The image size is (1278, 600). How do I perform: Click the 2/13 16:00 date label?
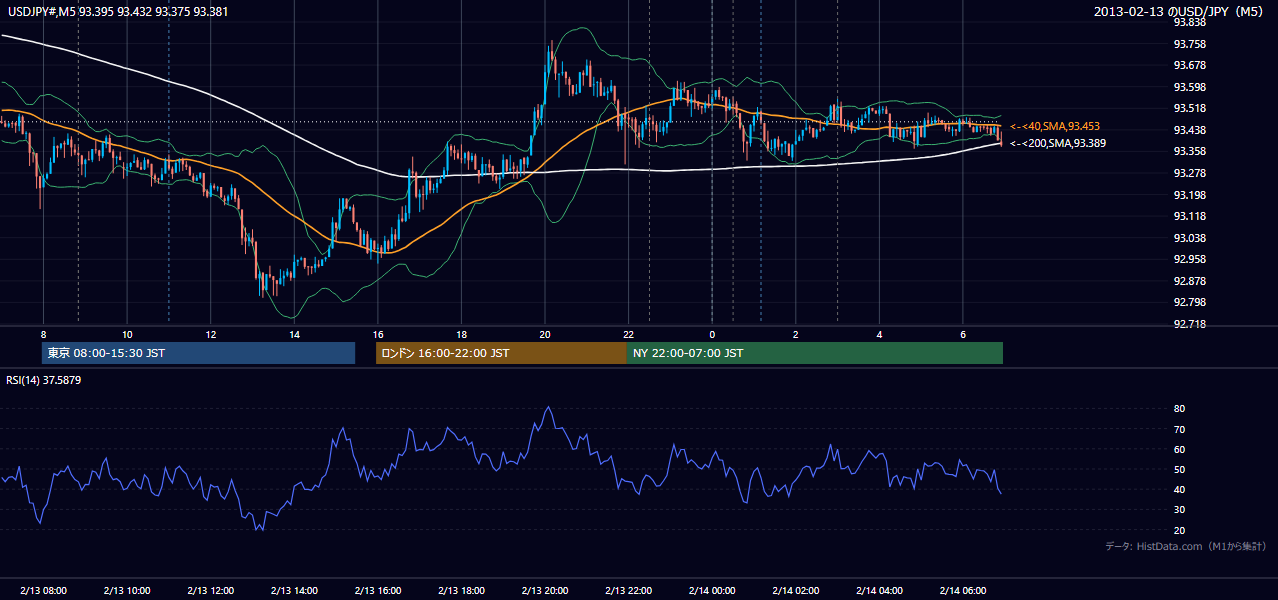pos(378,591)
